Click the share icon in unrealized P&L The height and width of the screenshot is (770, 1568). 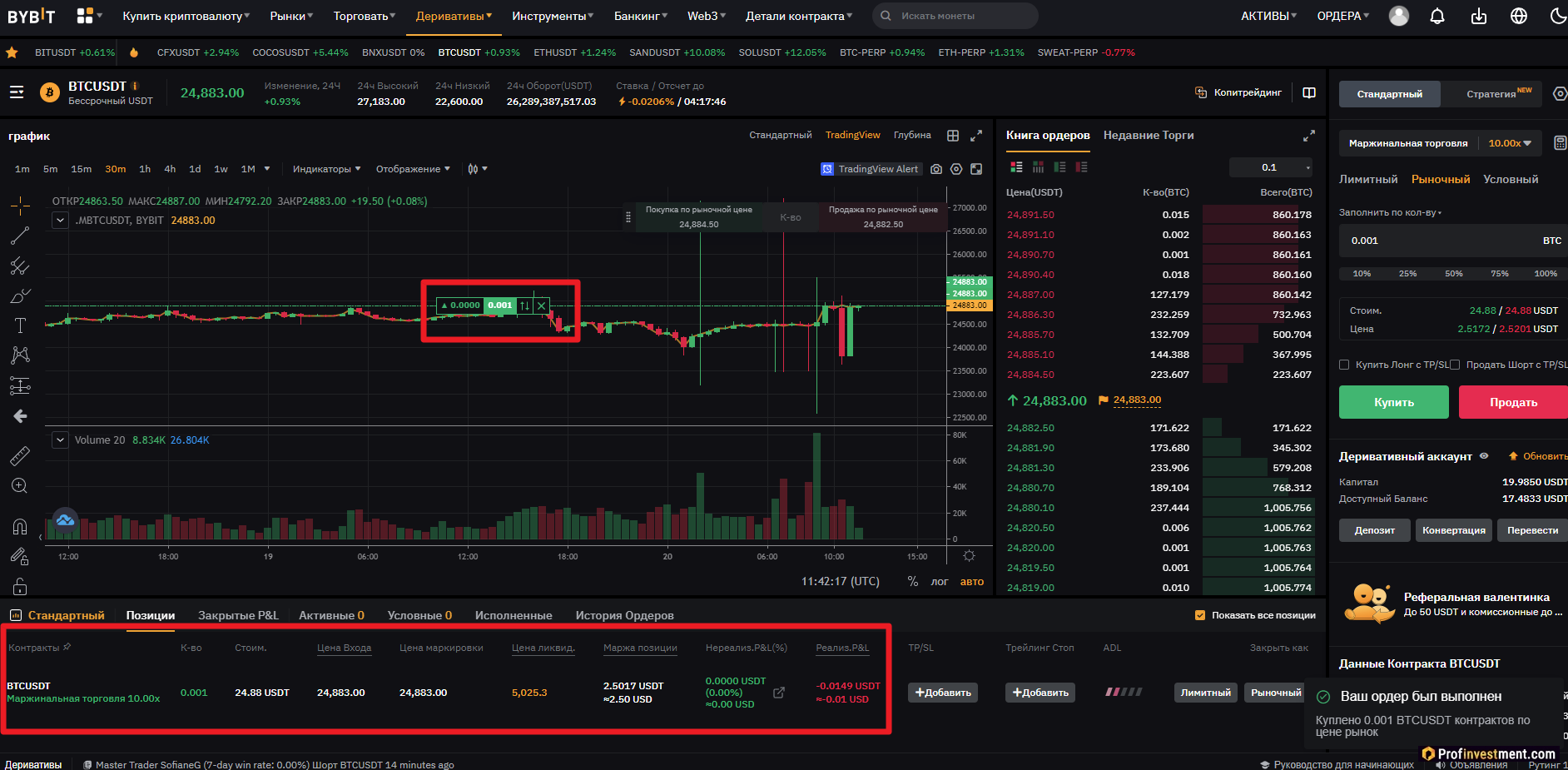(779, 693)
